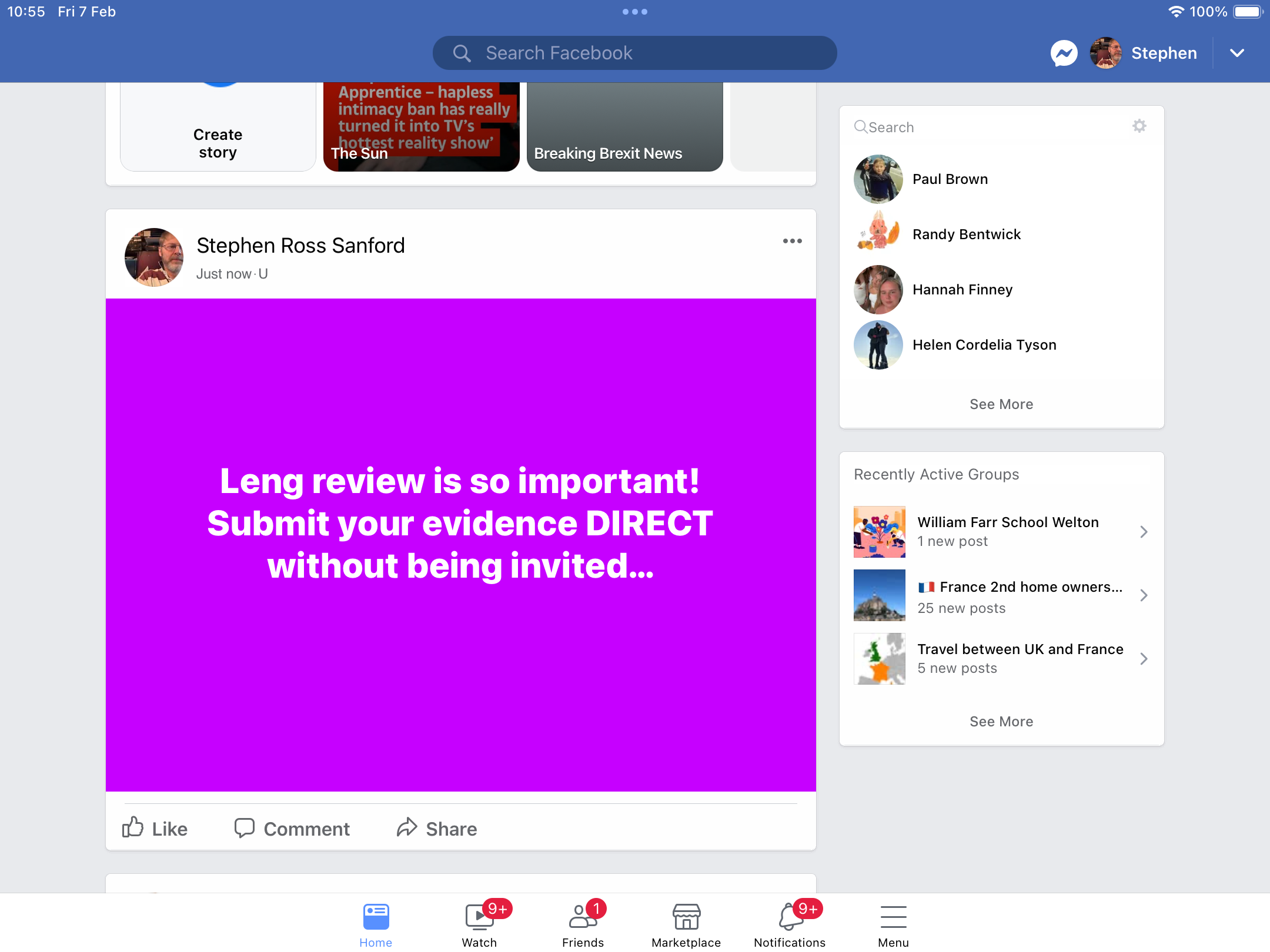Screen dimensions: 1270x952
Task: Tap the three-dot multitasking indicator
Action: coord(635,12)
